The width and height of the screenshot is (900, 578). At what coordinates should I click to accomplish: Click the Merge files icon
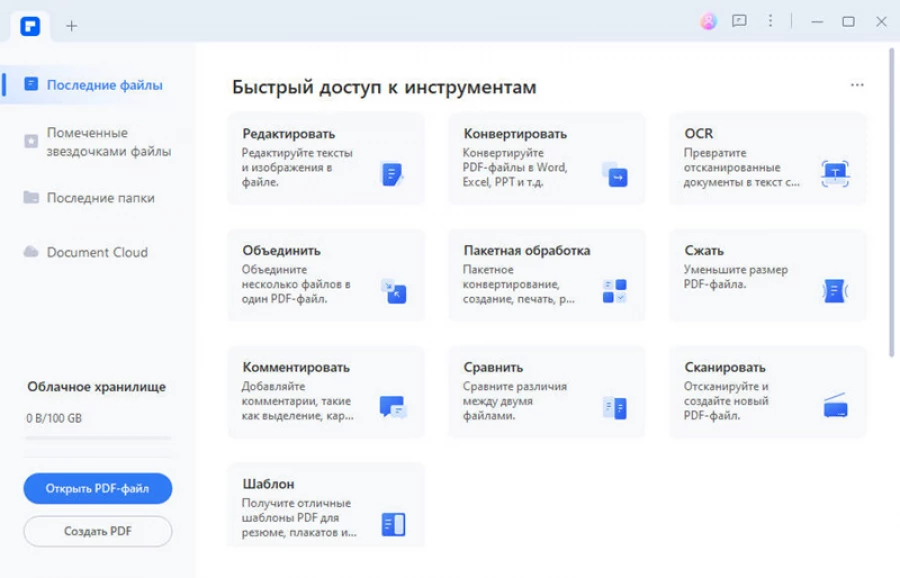tap(393, 291)
